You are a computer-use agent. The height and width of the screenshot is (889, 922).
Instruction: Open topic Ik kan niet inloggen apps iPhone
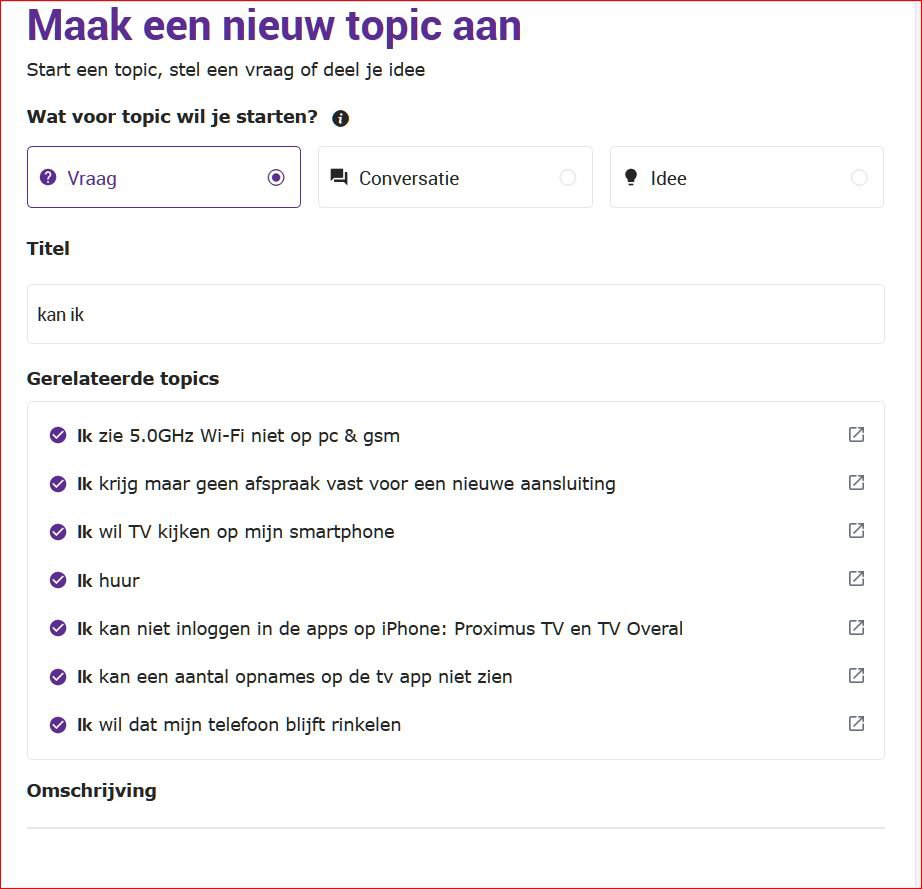coord(380,629)
